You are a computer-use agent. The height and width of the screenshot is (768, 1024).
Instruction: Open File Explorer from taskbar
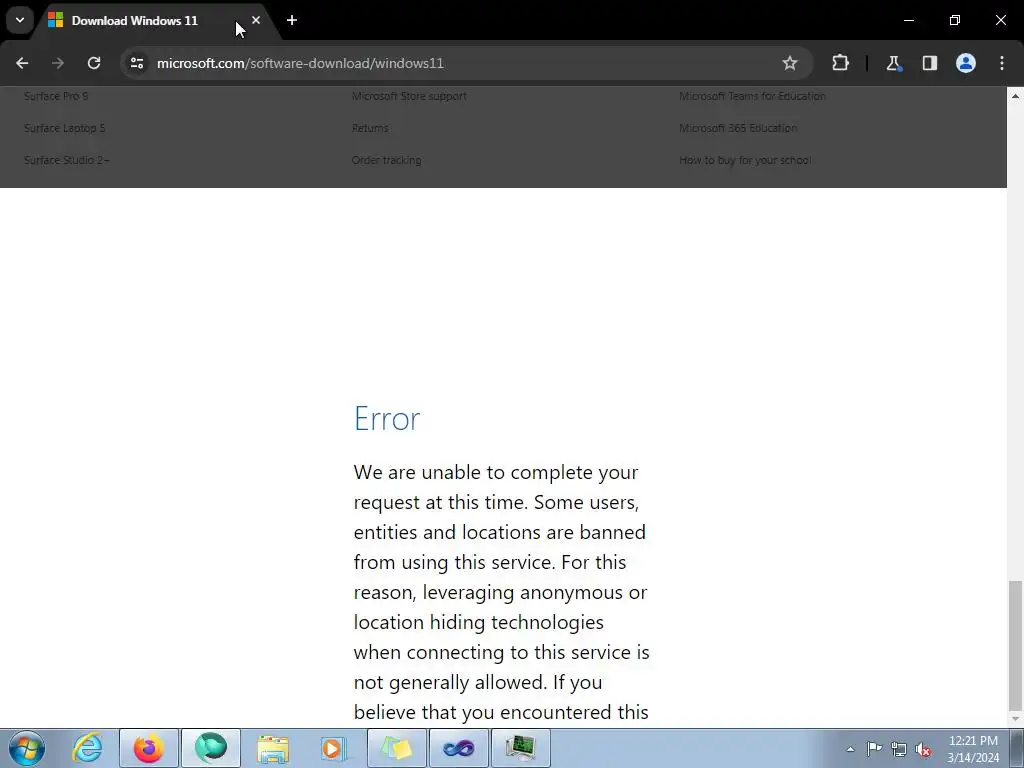click(272, 748)
